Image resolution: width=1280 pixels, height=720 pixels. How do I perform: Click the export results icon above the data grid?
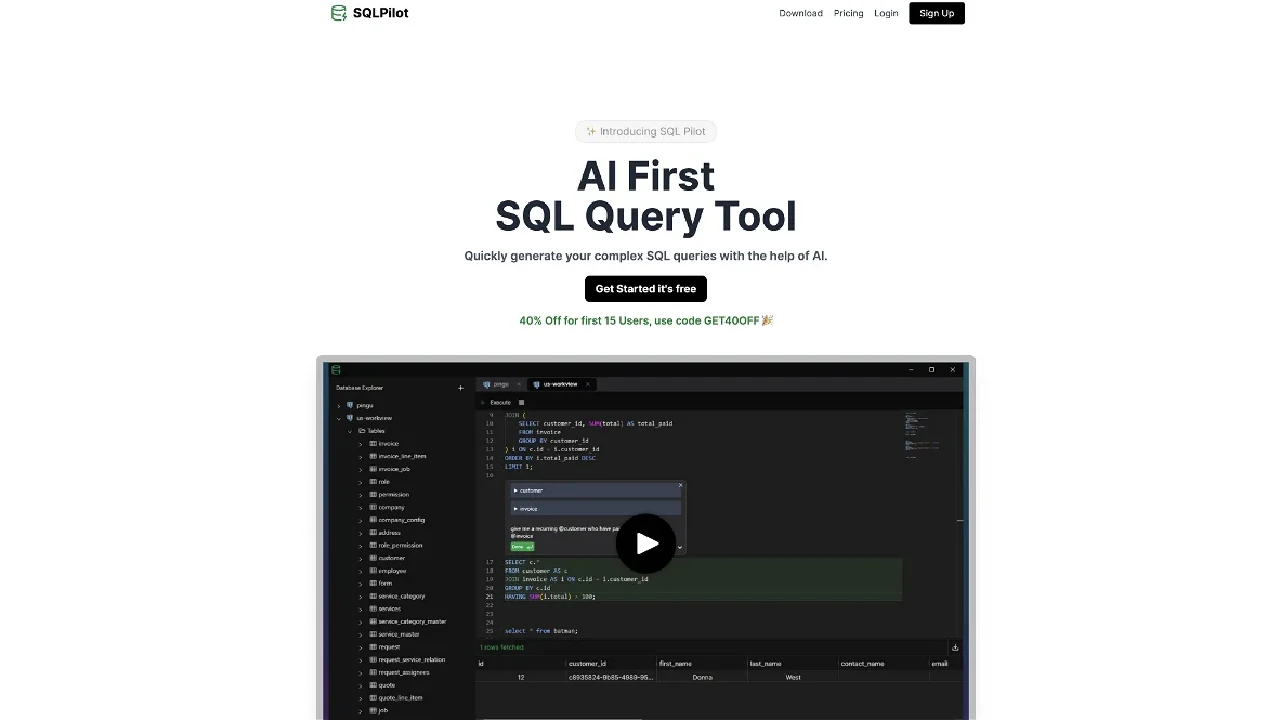coord(955,647)
